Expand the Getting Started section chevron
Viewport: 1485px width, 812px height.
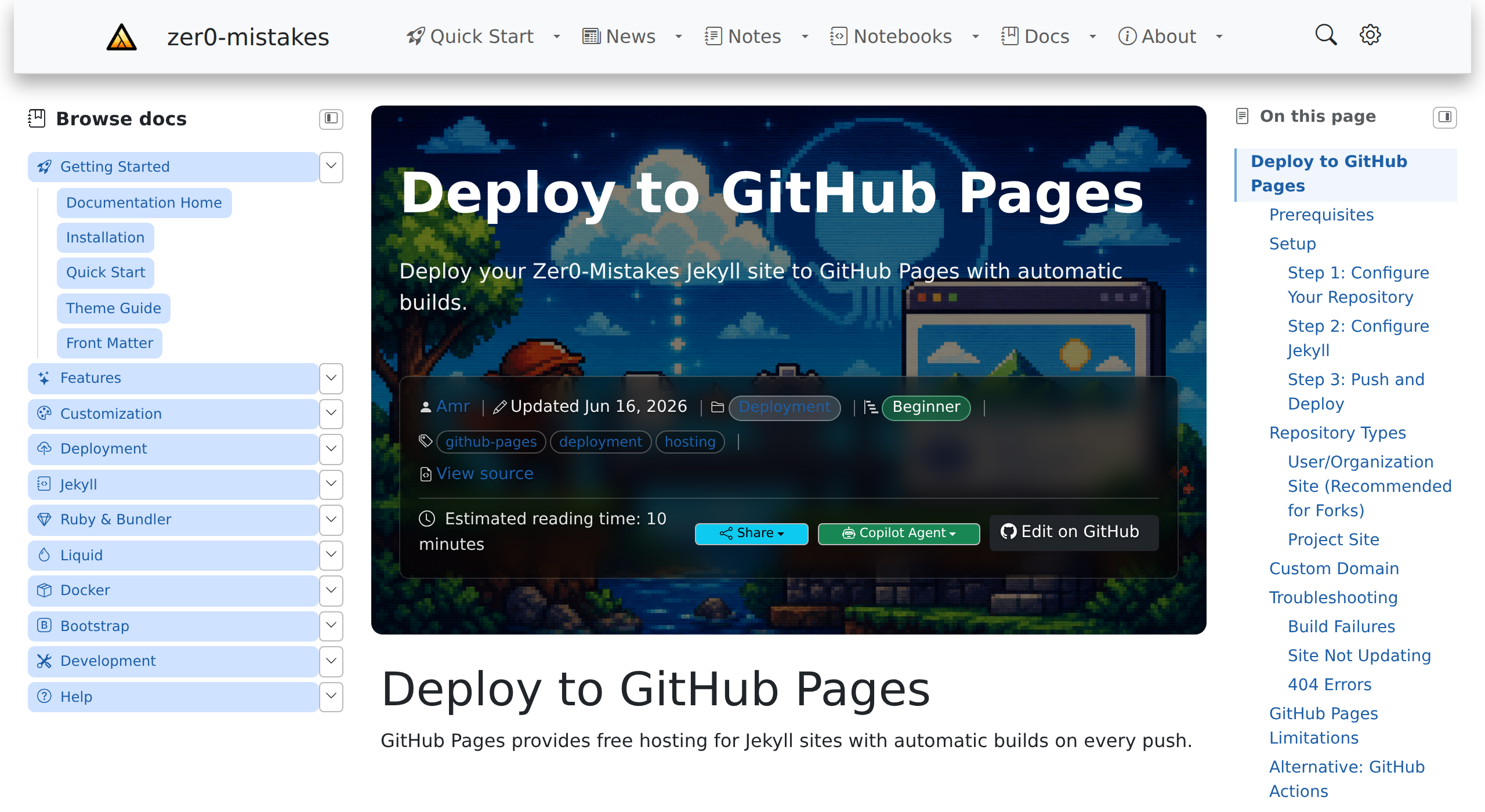pos(331,167)
